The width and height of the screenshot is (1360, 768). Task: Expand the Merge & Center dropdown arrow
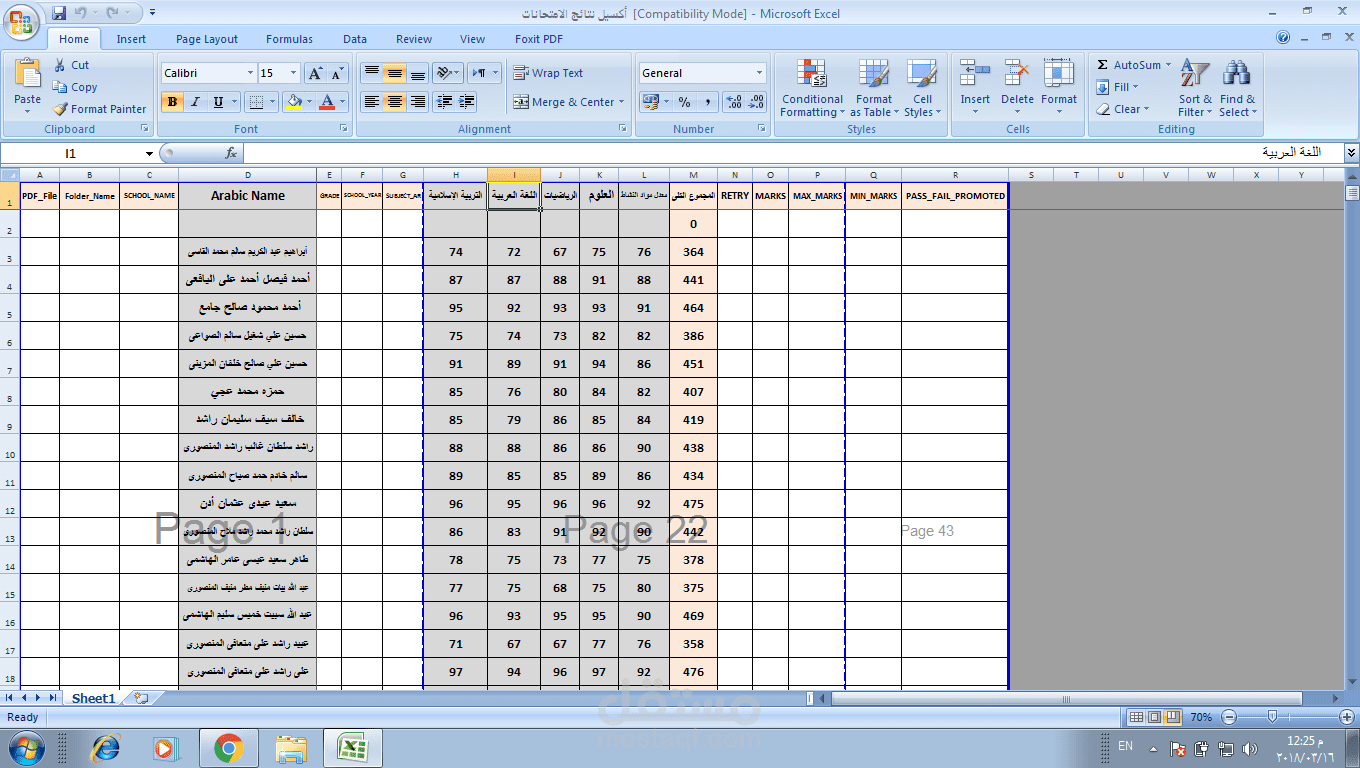coord(621,102)
